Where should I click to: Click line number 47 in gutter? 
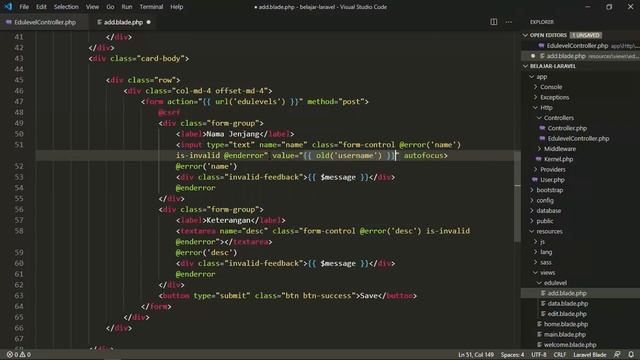point(19,101)
